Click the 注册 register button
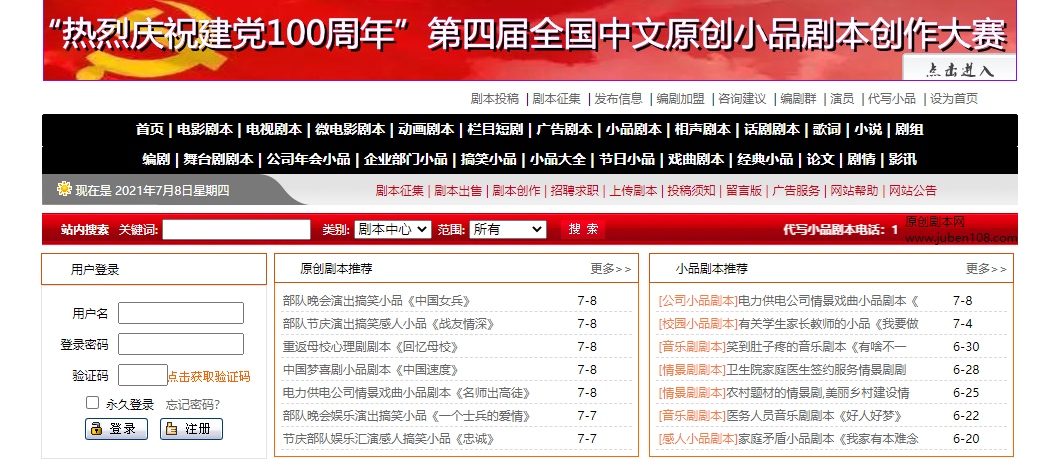The height and width of the screenshot is (459, 1059). click(191, 429)
